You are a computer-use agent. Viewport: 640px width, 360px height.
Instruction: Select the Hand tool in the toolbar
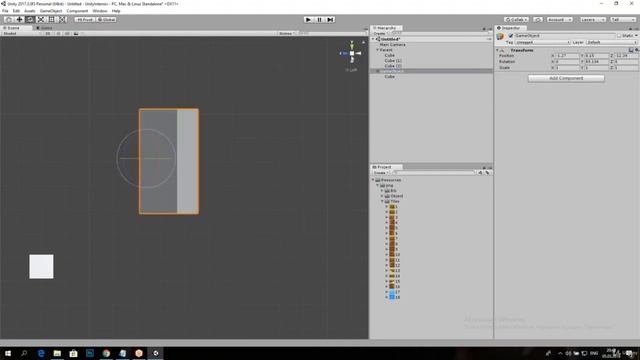click(9, 20)
